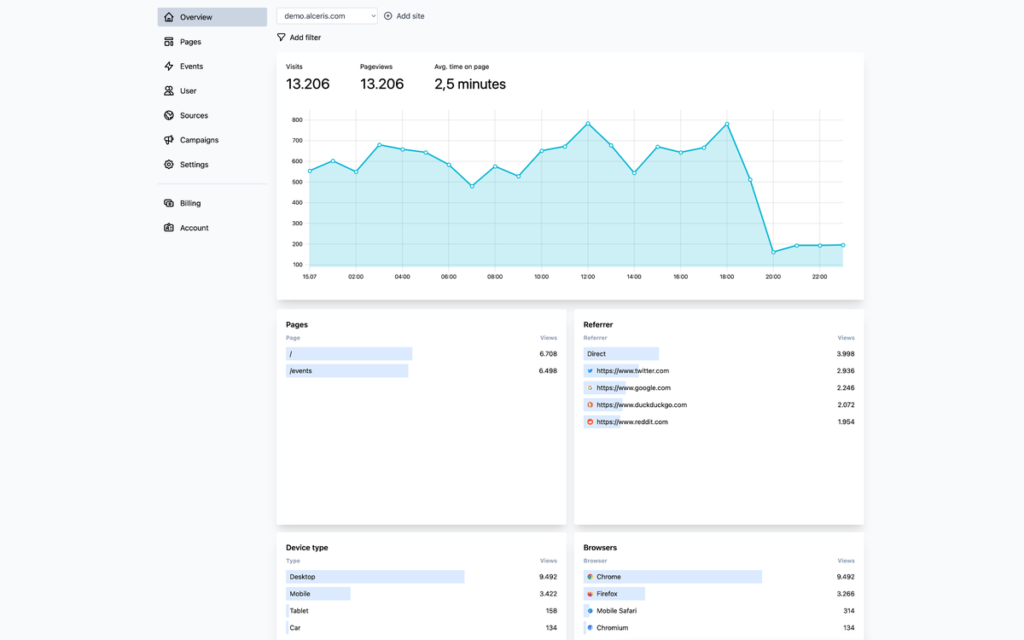Image resolution: width=1024 pixels, height=640 pixels.
Task: Open the User section label
Action: click(188, 91)
